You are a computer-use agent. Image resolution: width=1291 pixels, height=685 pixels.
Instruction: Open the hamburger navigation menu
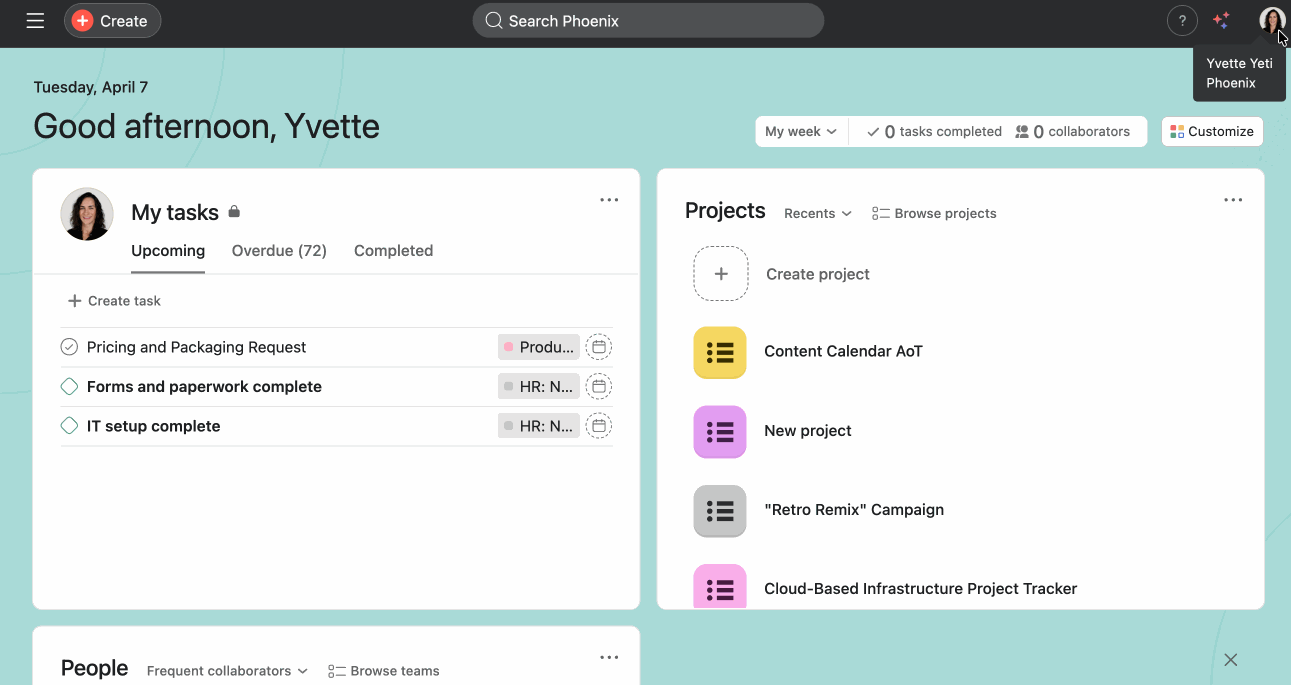click(35, 21)
